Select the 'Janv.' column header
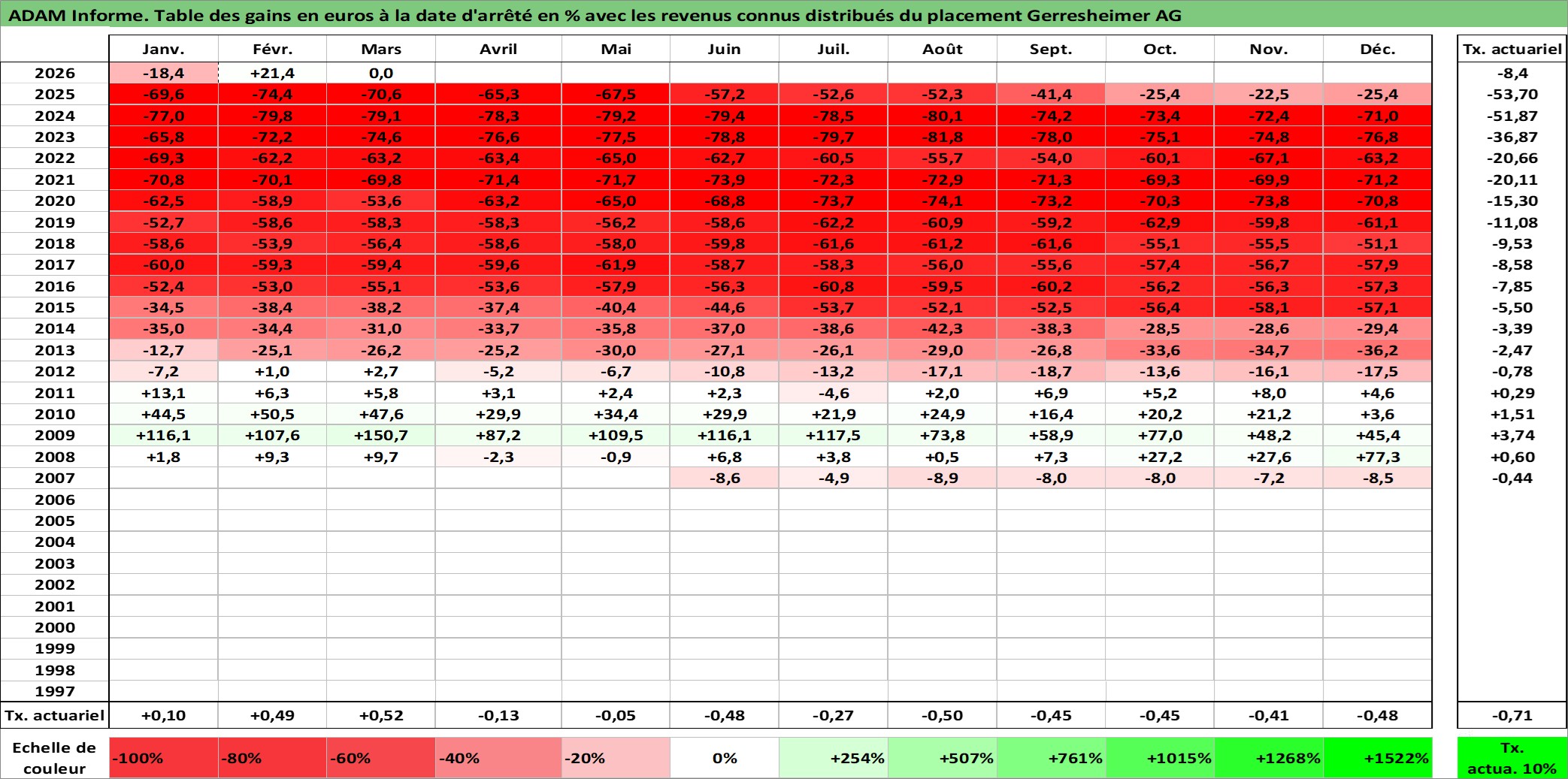 click(x=164, y=49)
